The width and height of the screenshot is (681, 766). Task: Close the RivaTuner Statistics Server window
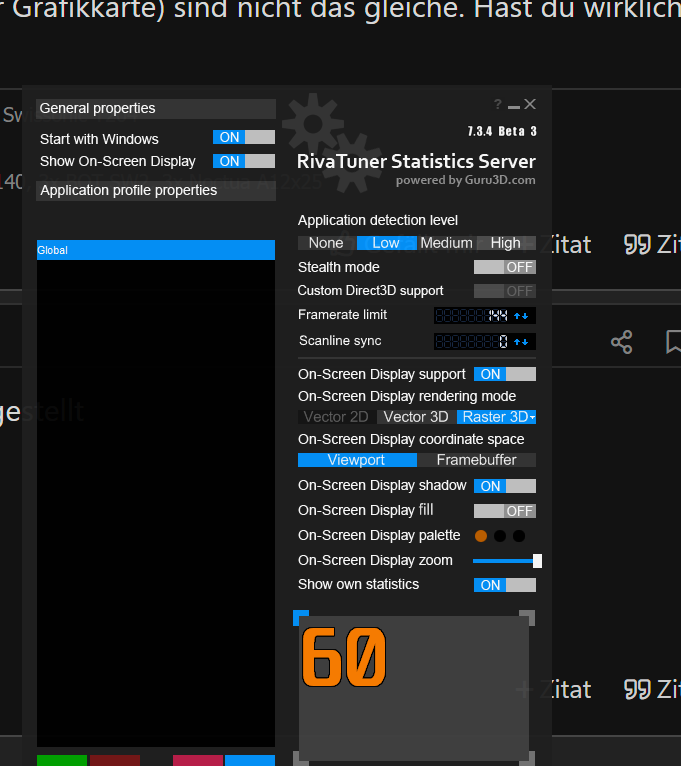point(530,104)
